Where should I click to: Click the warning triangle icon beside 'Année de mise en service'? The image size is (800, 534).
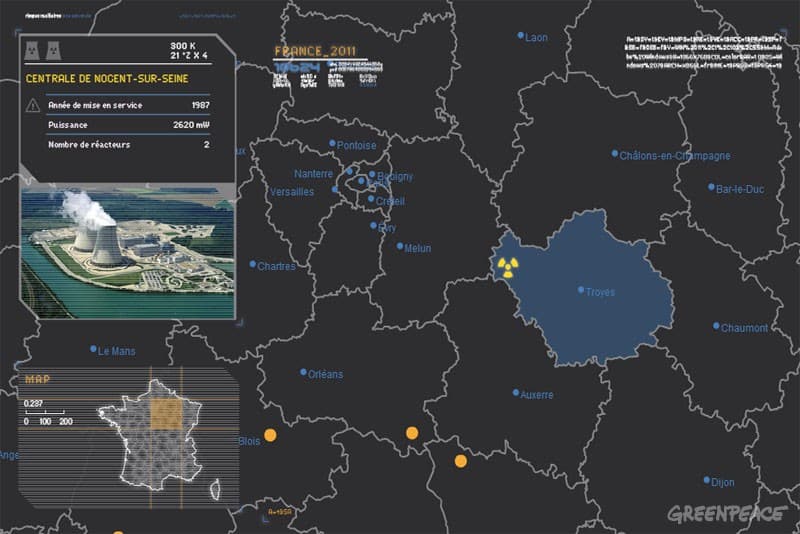tap(33, 105)
